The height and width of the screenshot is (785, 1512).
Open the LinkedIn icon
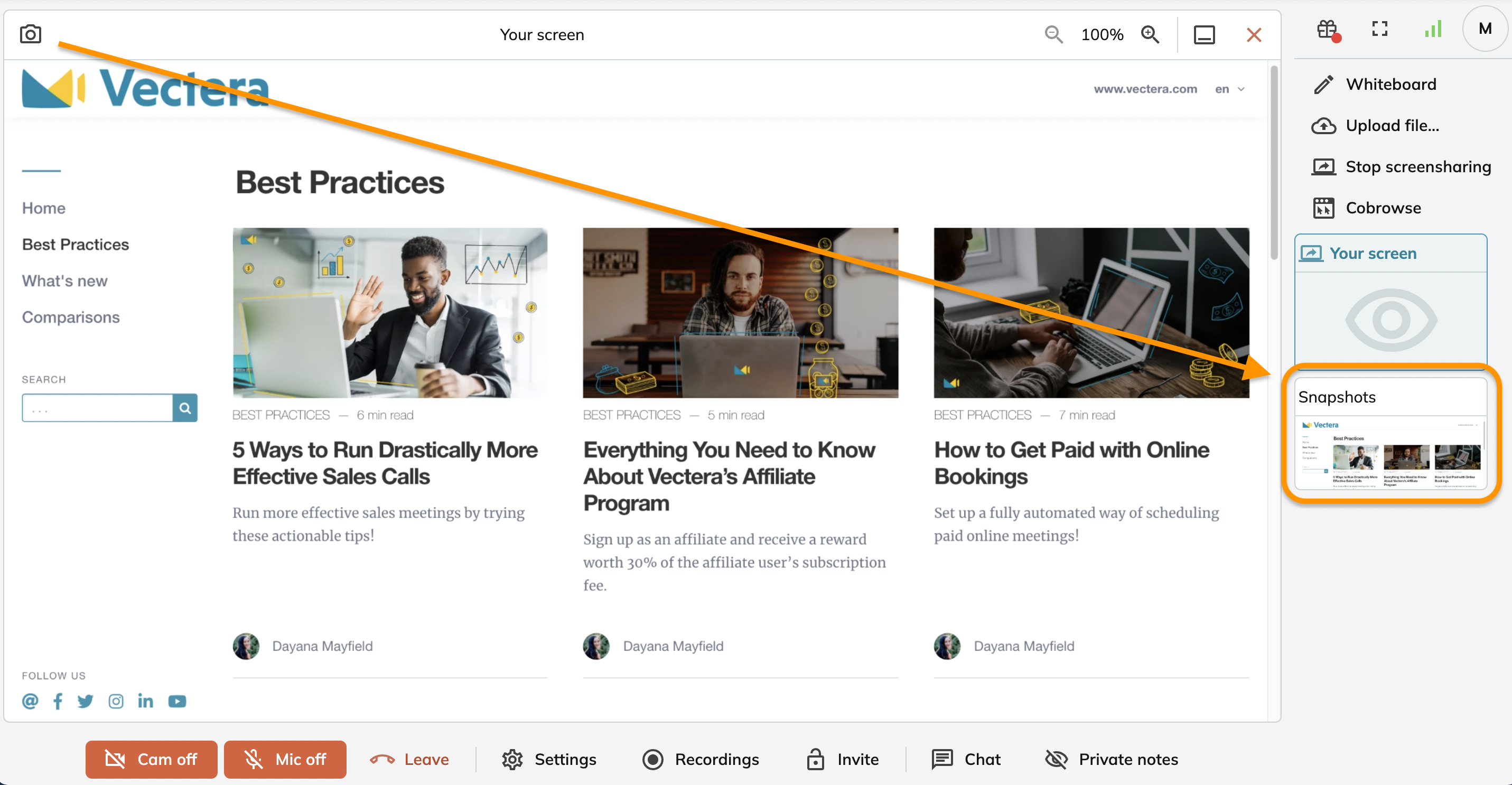tap(146, 701)
